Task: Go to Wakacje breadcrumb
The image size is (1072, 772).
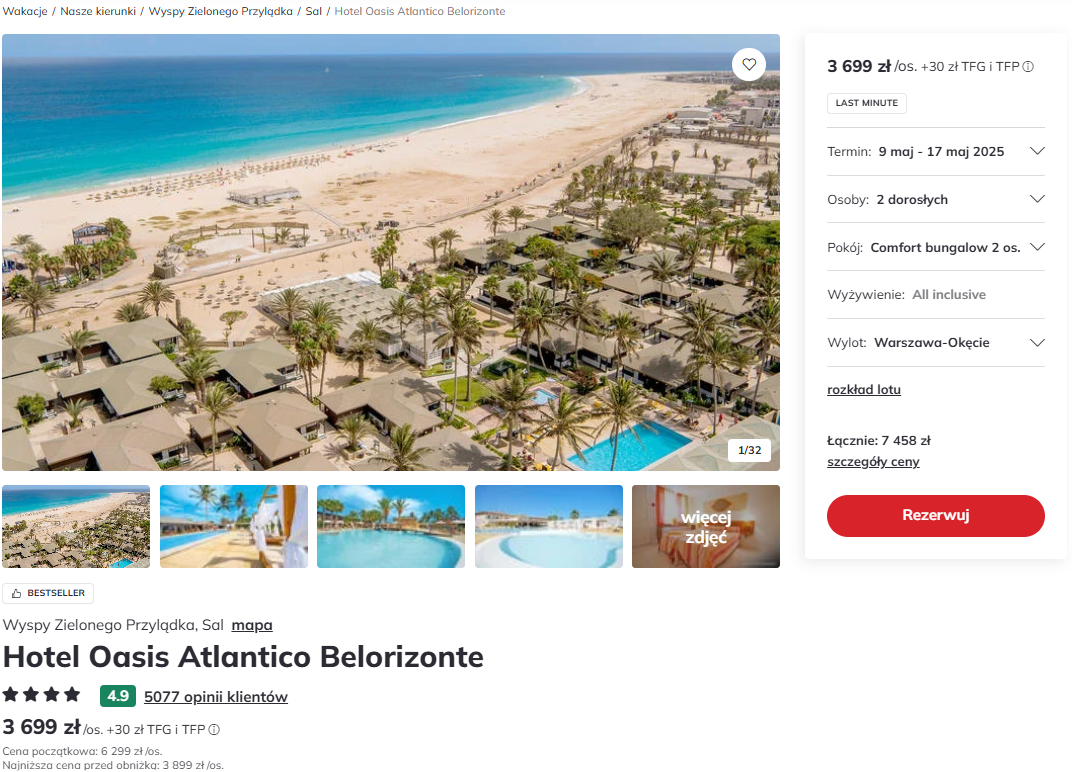Action: pyautogui.click(x=25, y=11)
